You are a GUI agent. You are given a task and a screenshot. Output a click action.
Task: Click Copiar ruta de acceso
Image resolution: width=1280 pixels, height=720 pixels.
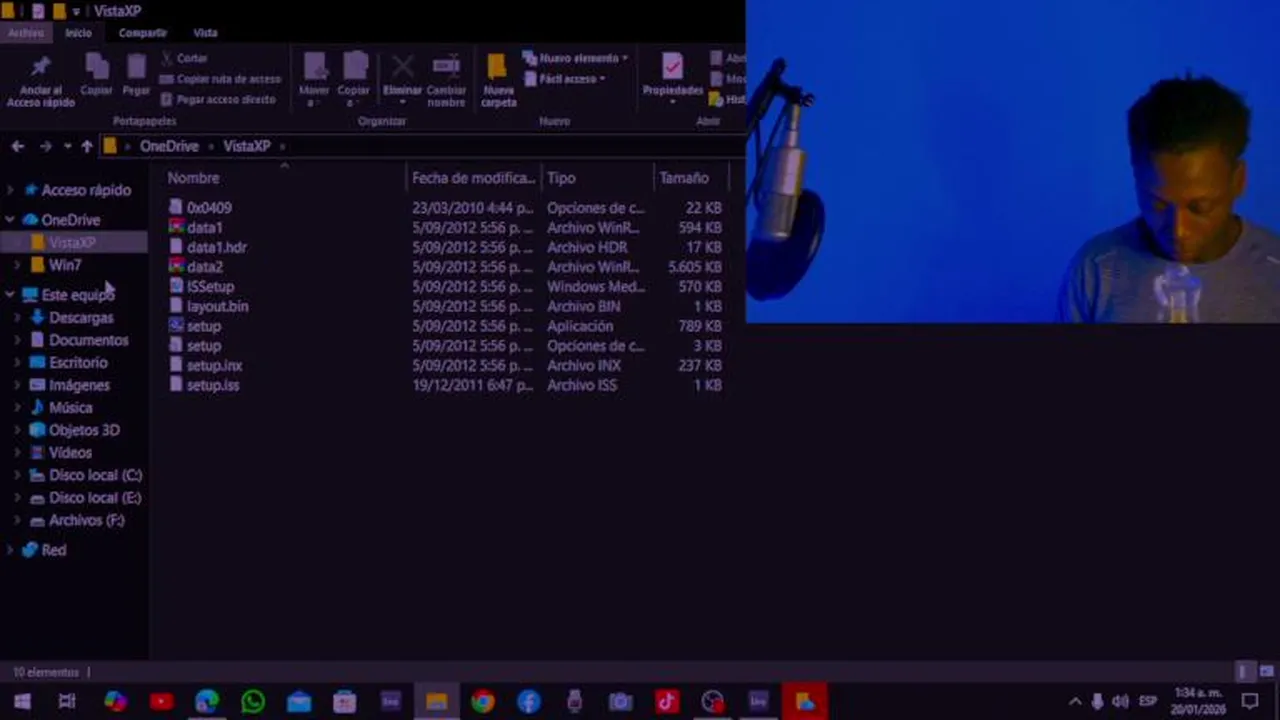coord(220,79)
